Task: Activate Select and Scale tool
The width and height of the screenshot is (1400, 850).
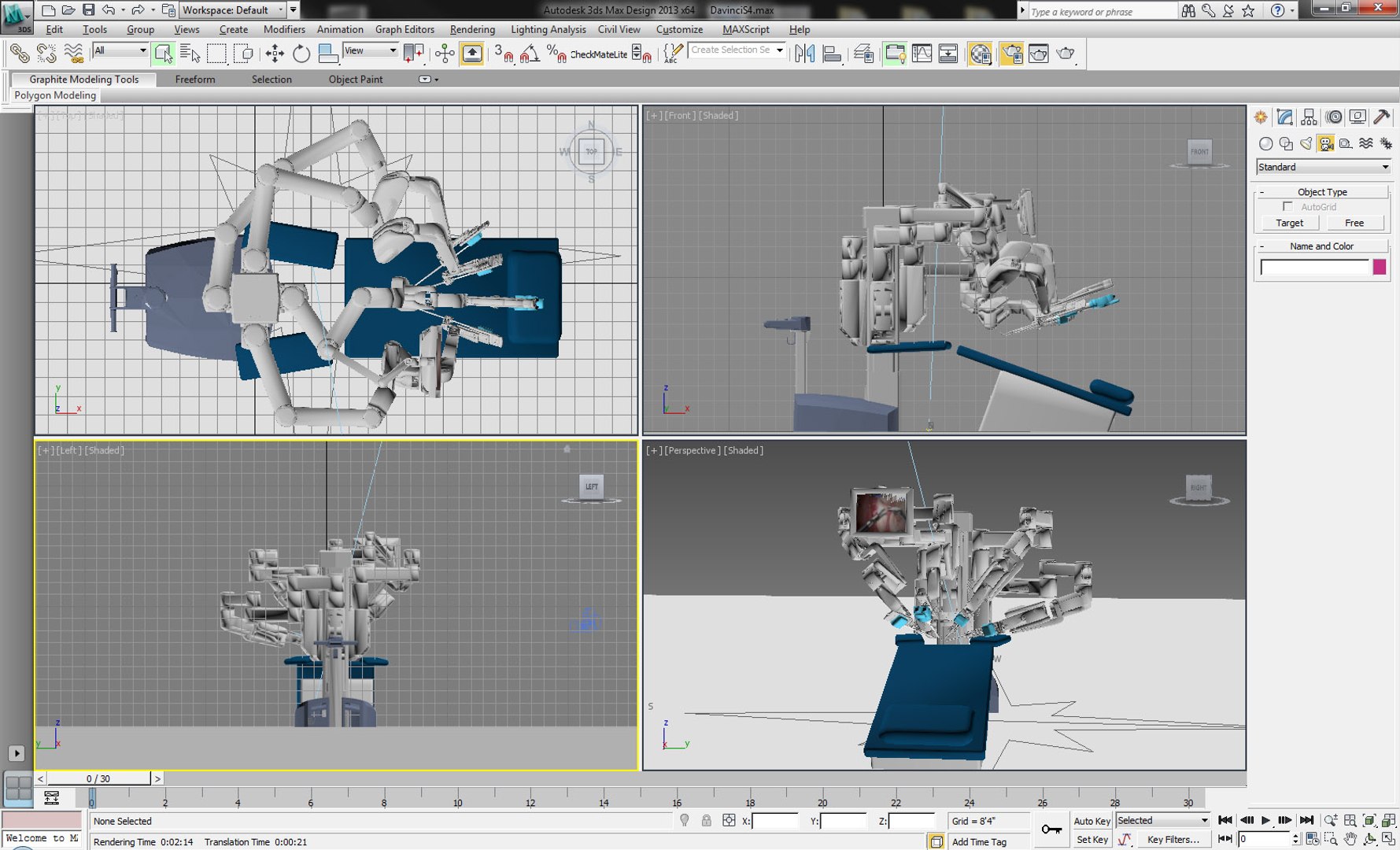Action: [x=328, y=54]
